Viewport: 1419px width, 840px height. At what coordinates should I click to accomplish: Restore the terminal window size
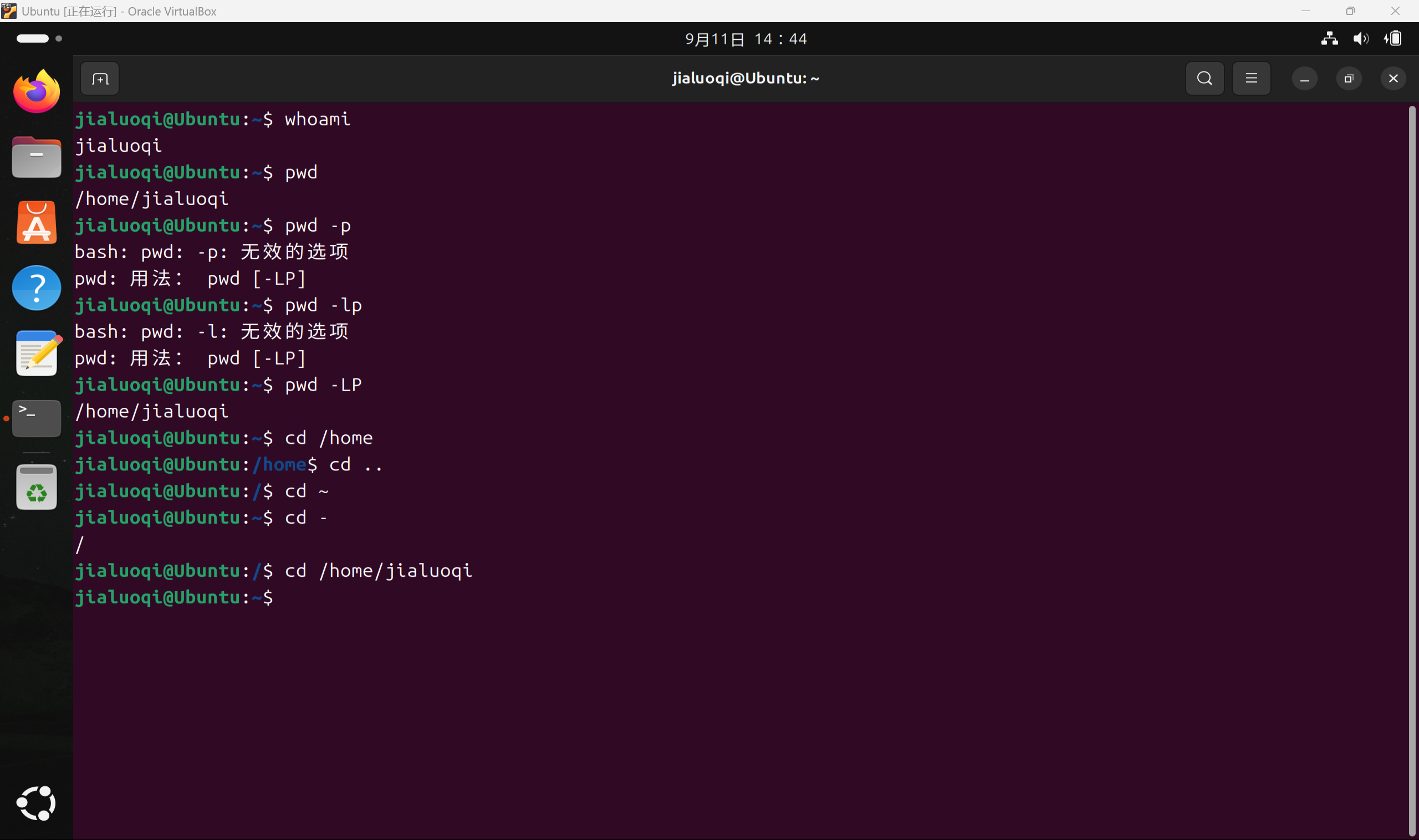pos(1348,79)
